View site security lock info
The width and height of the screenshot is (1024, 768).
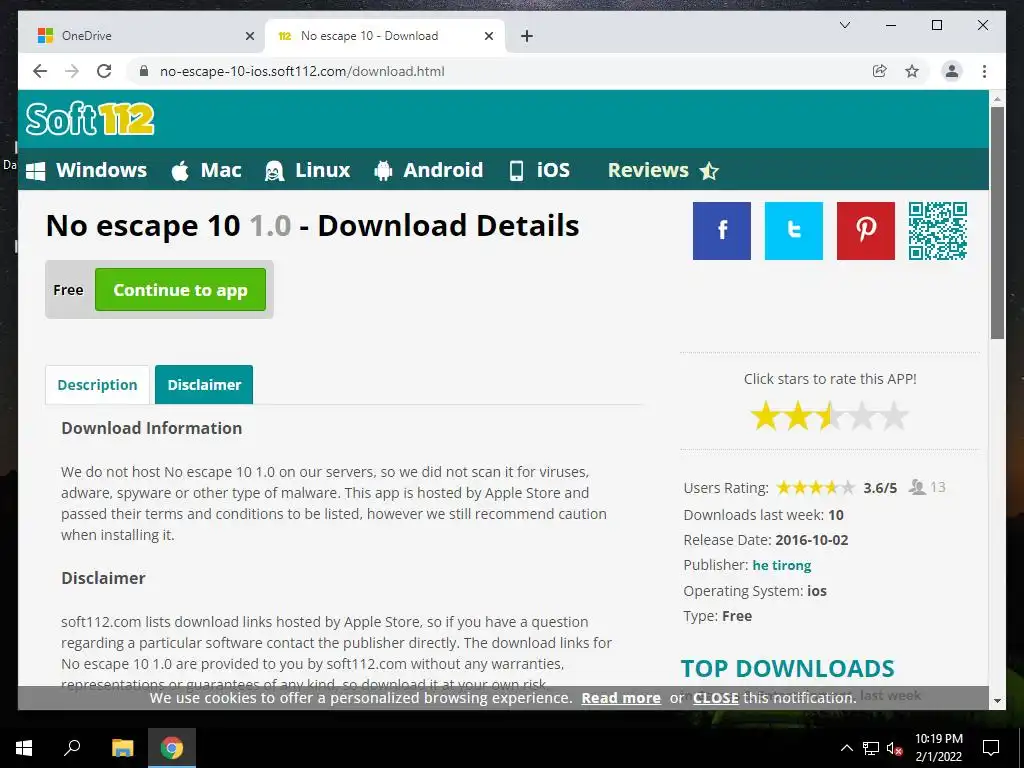[144, 71]
